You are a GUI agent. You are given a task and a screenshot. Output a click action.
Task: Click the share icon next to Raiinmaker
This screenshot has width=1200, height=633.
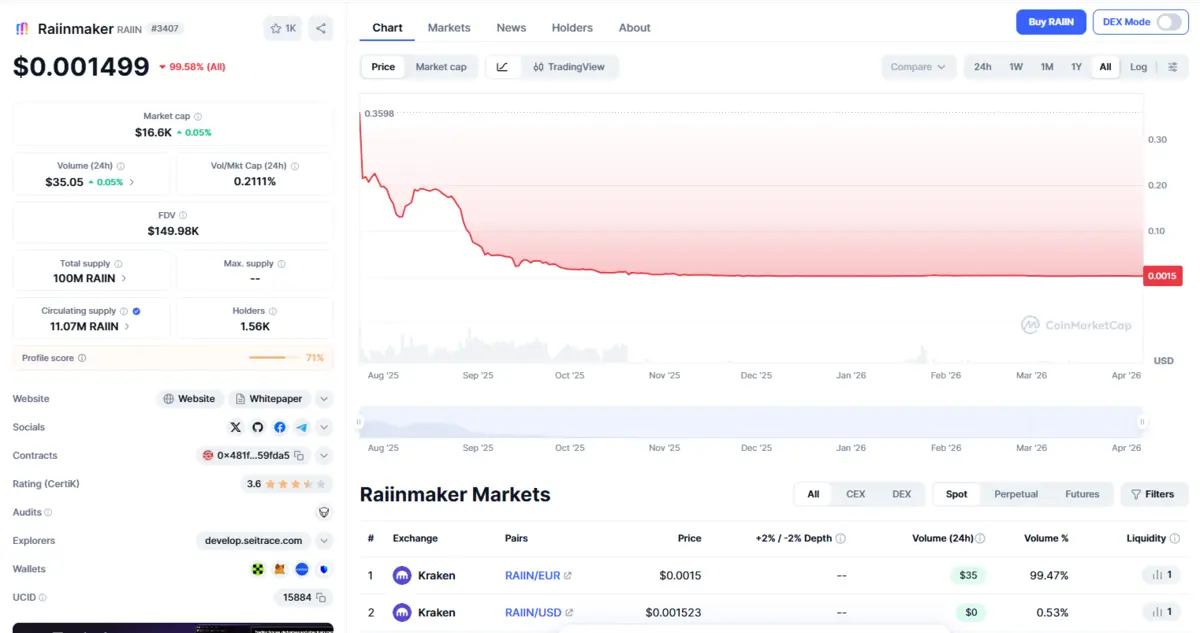click(x=320, y=29)
